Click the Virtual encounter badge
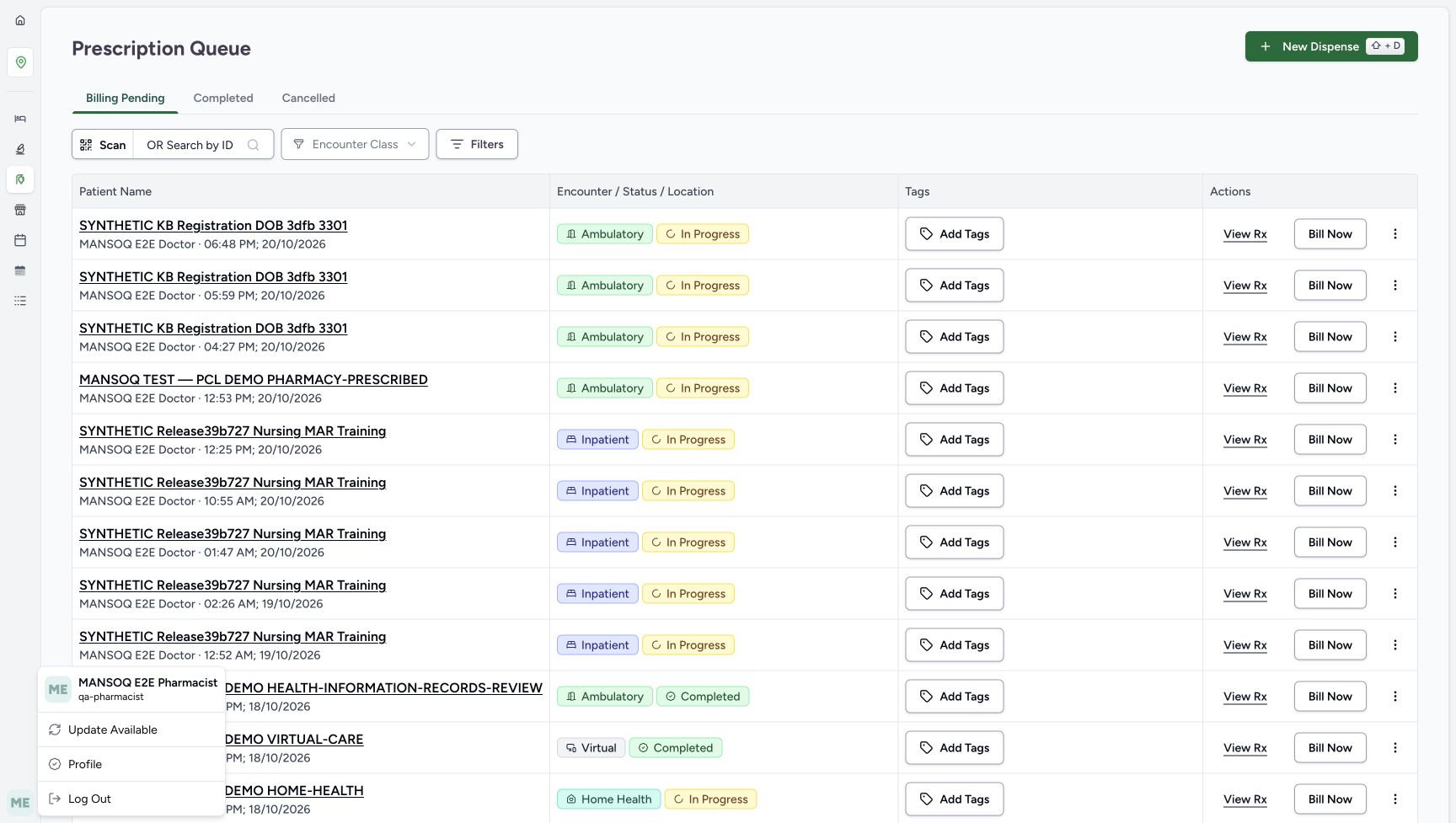This screenshot has height=823, width=1456. point(591,748)
